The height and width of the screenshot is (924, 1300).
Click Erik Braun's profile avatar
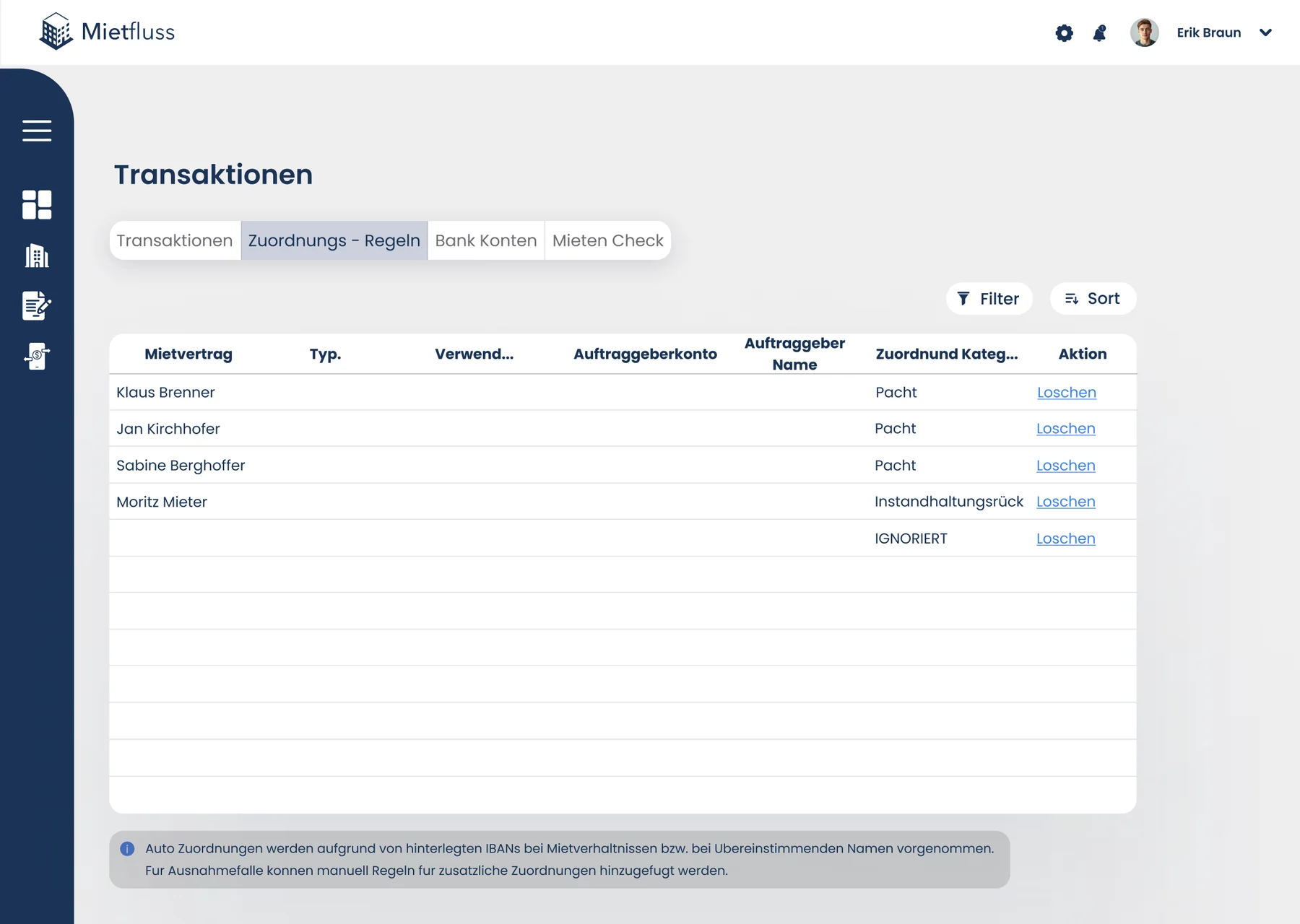1144,32
